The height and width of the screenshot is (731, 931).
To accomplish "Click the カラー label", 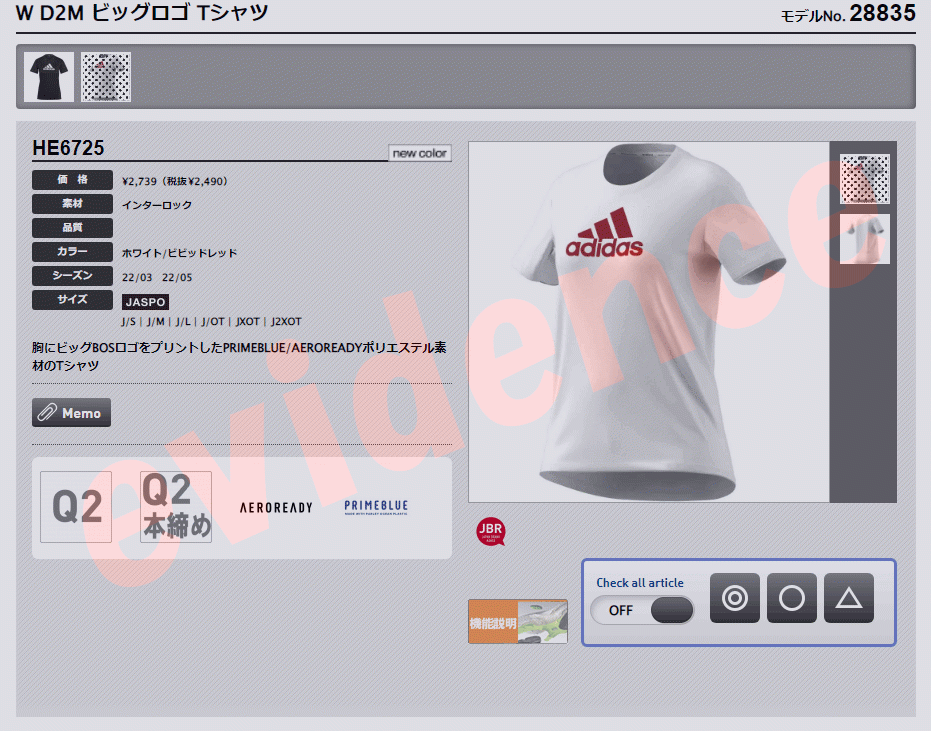I will point(72,252).
